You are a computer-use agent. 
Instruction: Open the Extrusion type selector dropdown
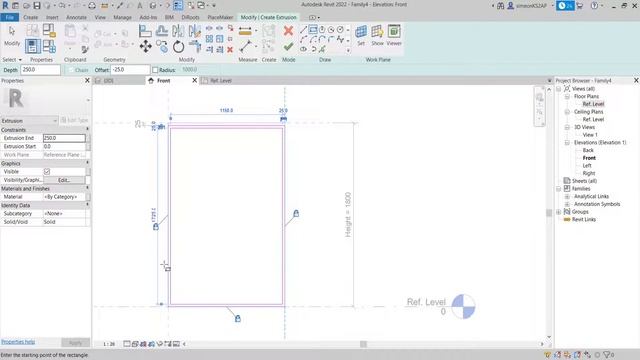(x=29, y=121)
